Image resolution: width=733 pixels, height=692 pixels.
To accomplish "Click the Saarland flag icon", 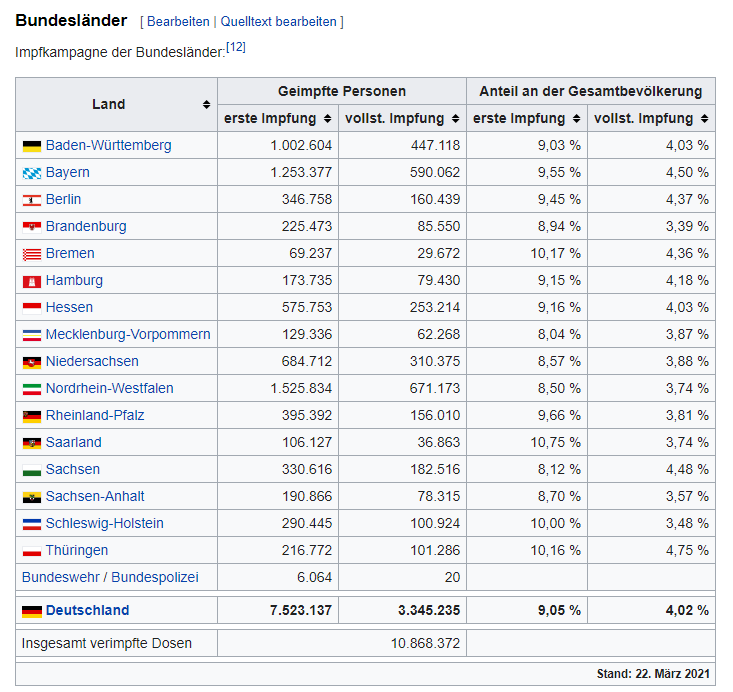I will coord(31,443).
